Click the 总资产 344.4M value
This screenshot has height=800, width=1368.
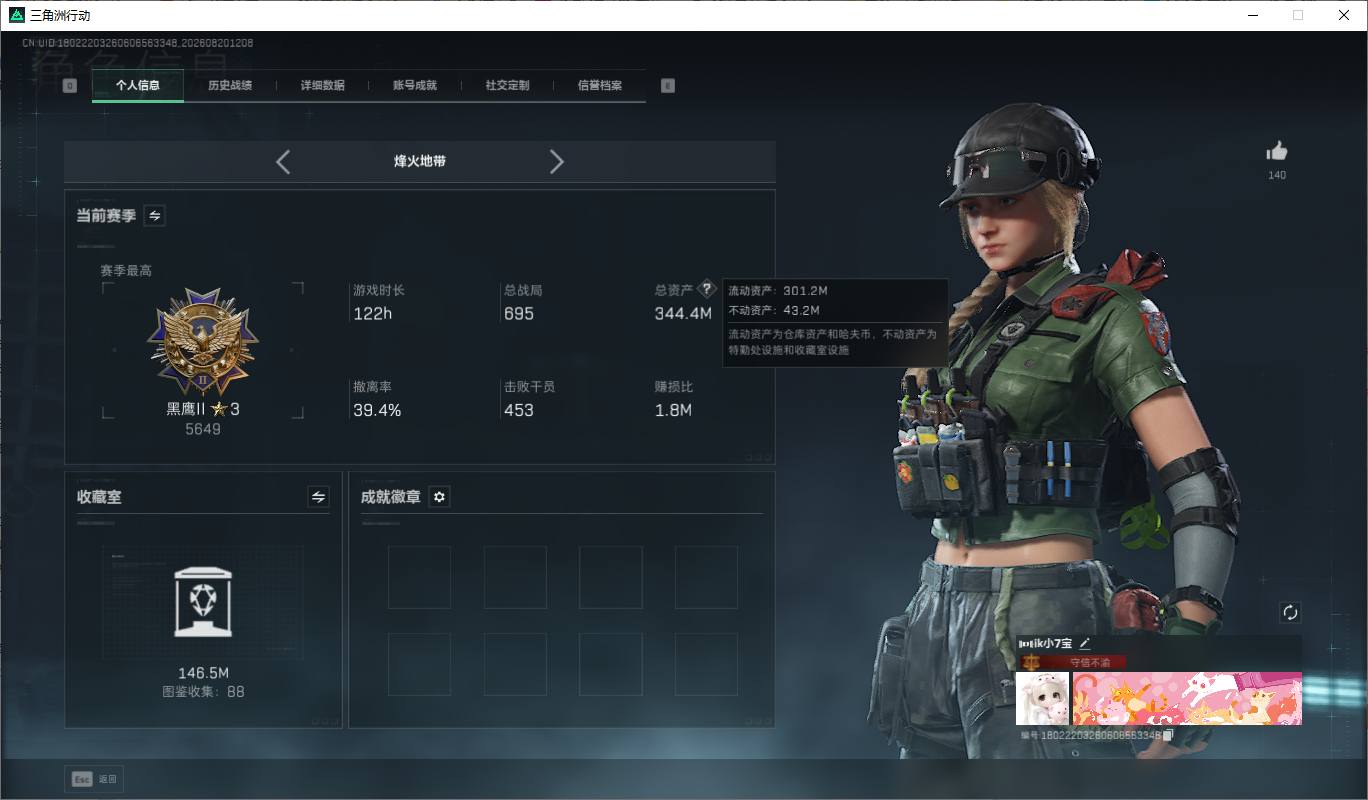coord(683,314)
